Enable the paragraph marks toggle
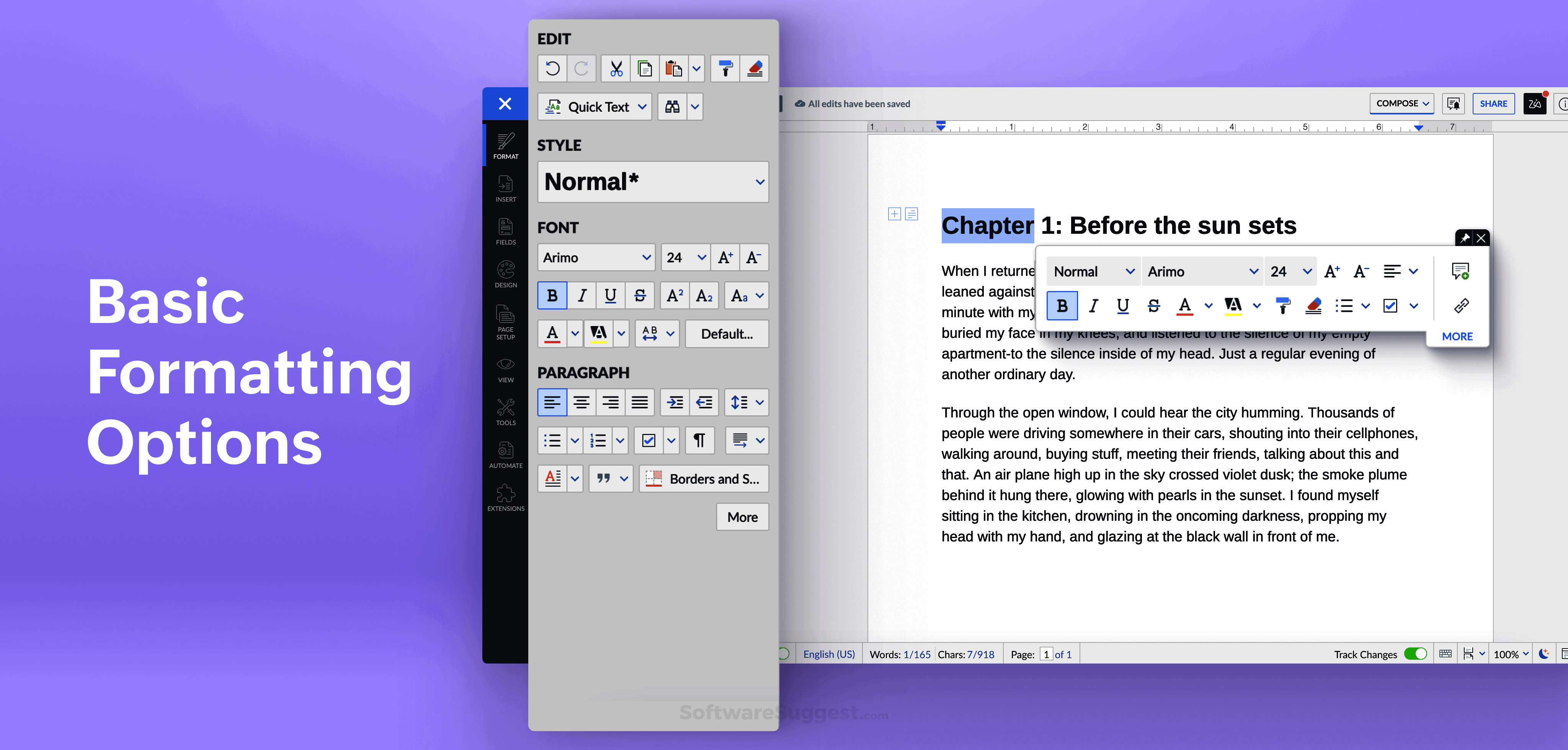The image size is (1568, 750). [699, 440]
